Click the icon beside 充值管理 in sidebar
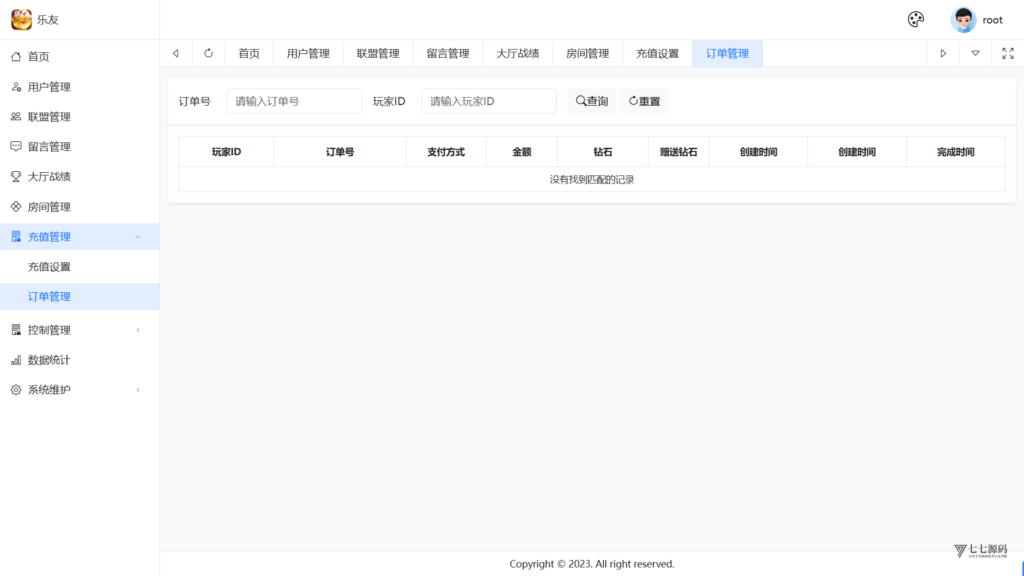Screen dimensions: 1024x576 coord(16,236)
